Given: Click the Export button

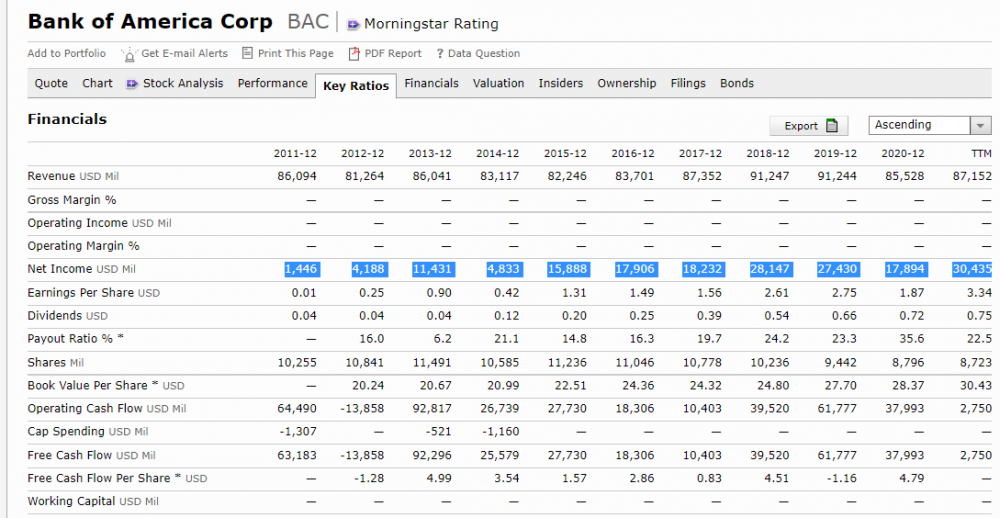Looking at the screenshot, I should pos(809,126).
